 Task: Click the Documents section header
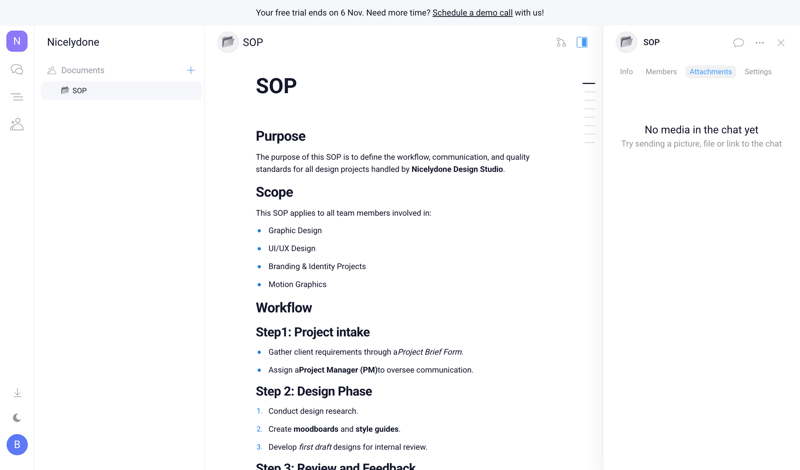tap(82, 71)
